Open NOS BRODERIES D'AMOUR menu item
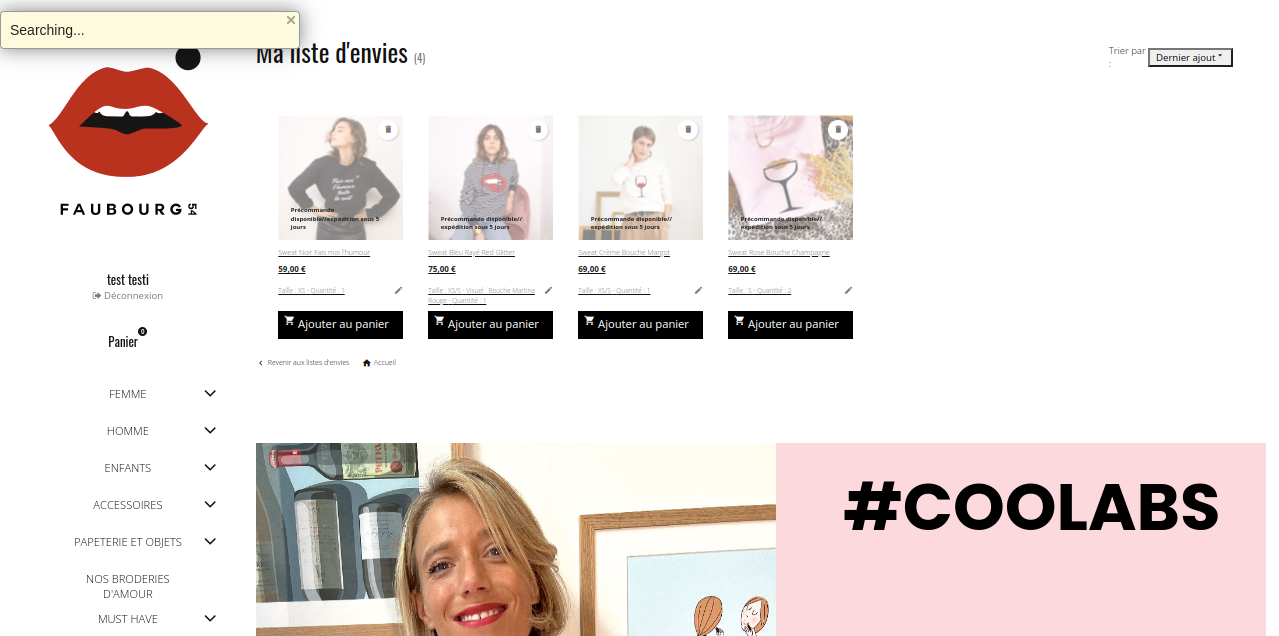The height and width of the screenshot is (636, 1279). point(128,586)
